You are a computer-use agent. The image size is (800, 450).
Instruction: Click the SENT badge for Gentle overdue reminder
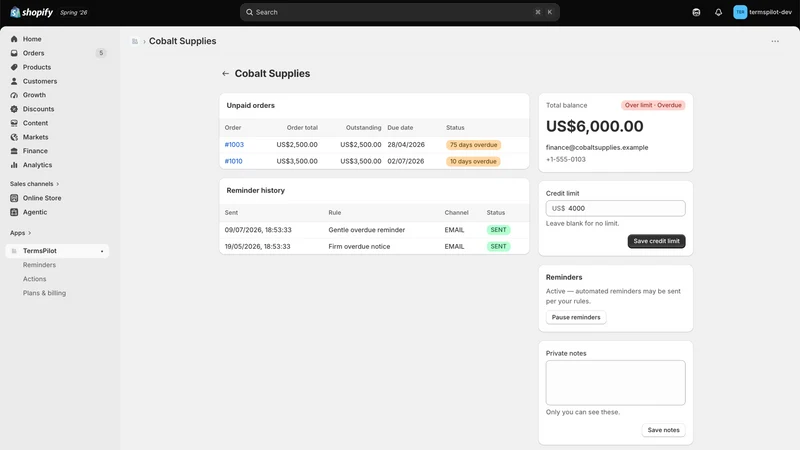[x=498, y=230]
